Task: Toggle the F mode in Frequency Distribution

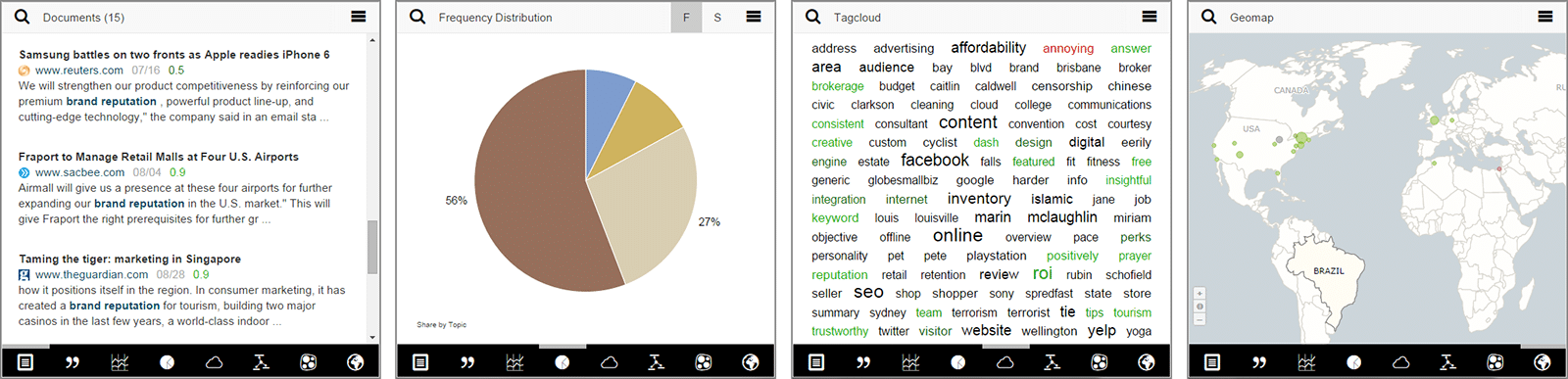Action: pyautogui.click(x=686, y=18)
